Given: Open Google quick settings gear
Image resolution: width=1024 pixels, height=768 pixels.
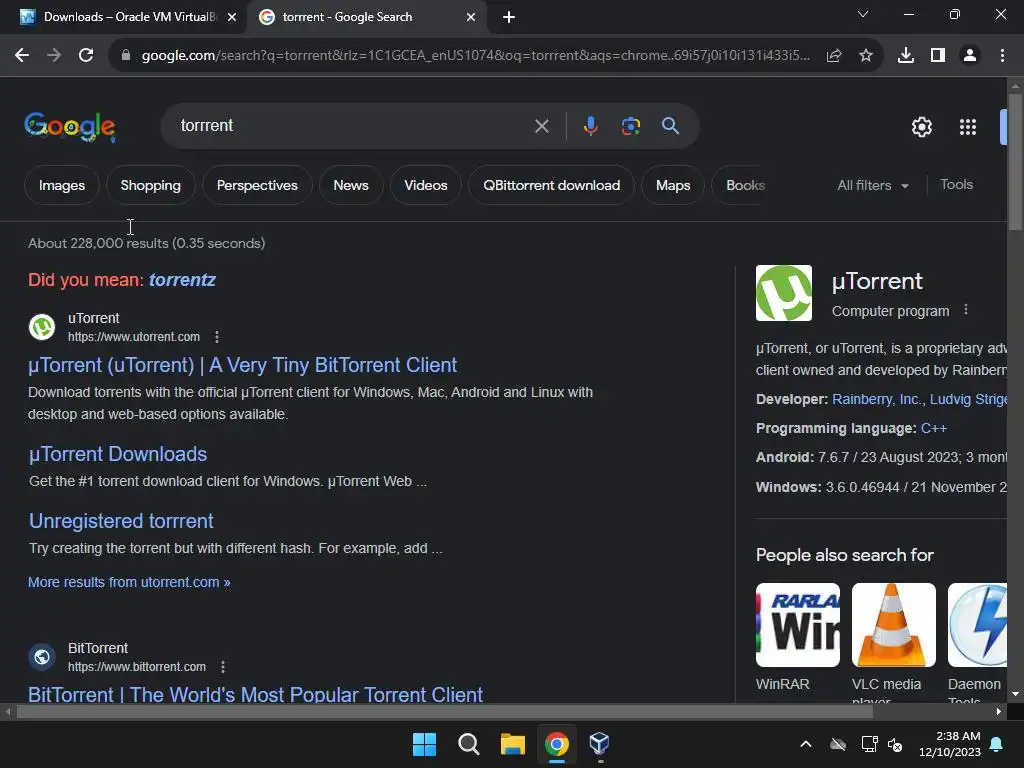Looking at the screenshot, I should point(921,127).
